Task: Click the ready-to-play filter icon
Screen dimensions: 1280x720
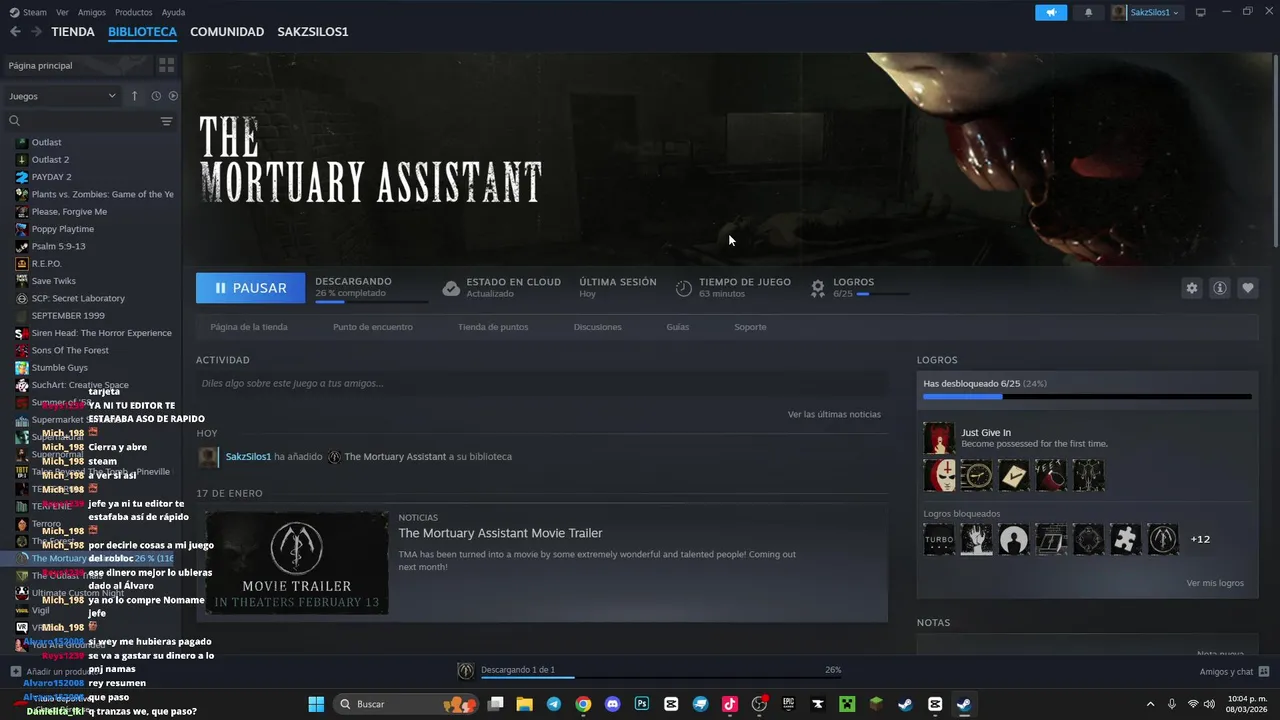Action: coord(173,96)
